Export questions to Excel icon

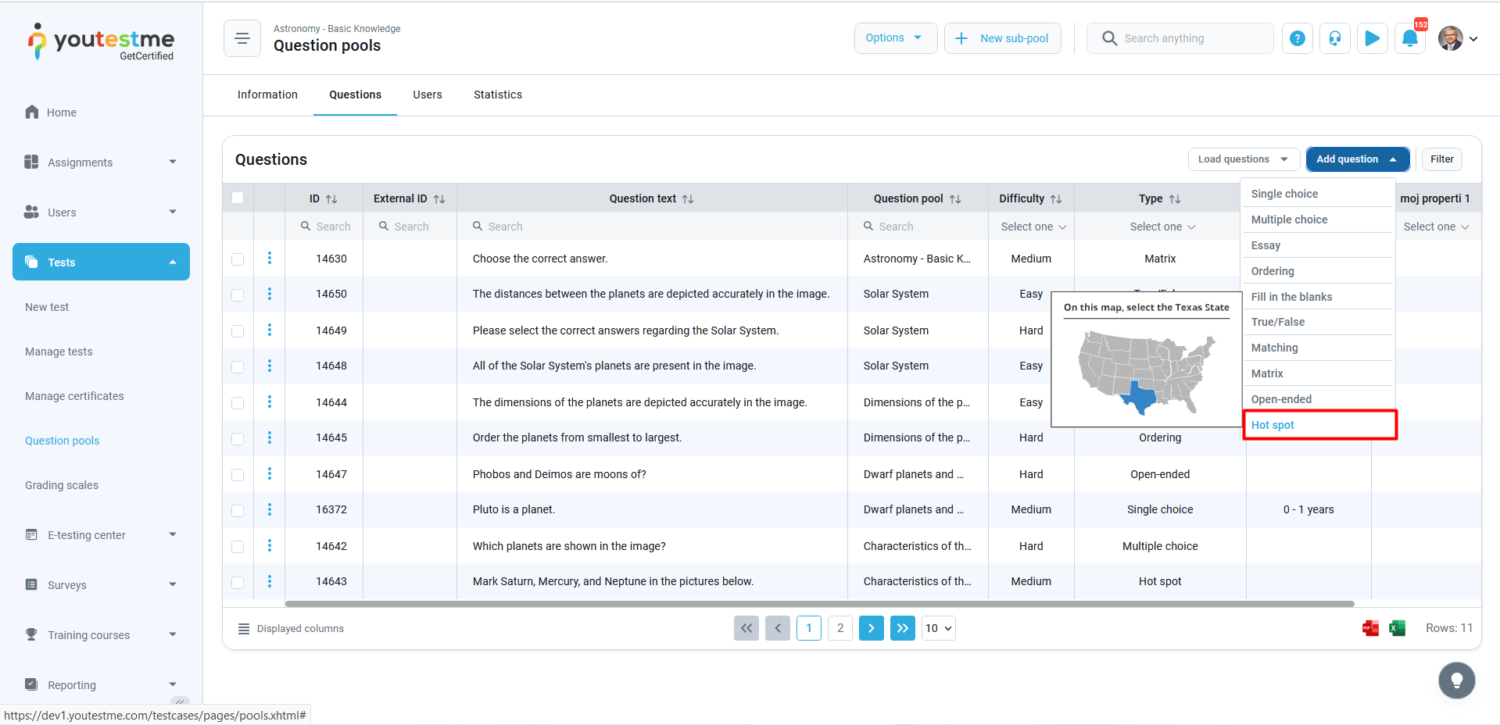(1397, 628)
